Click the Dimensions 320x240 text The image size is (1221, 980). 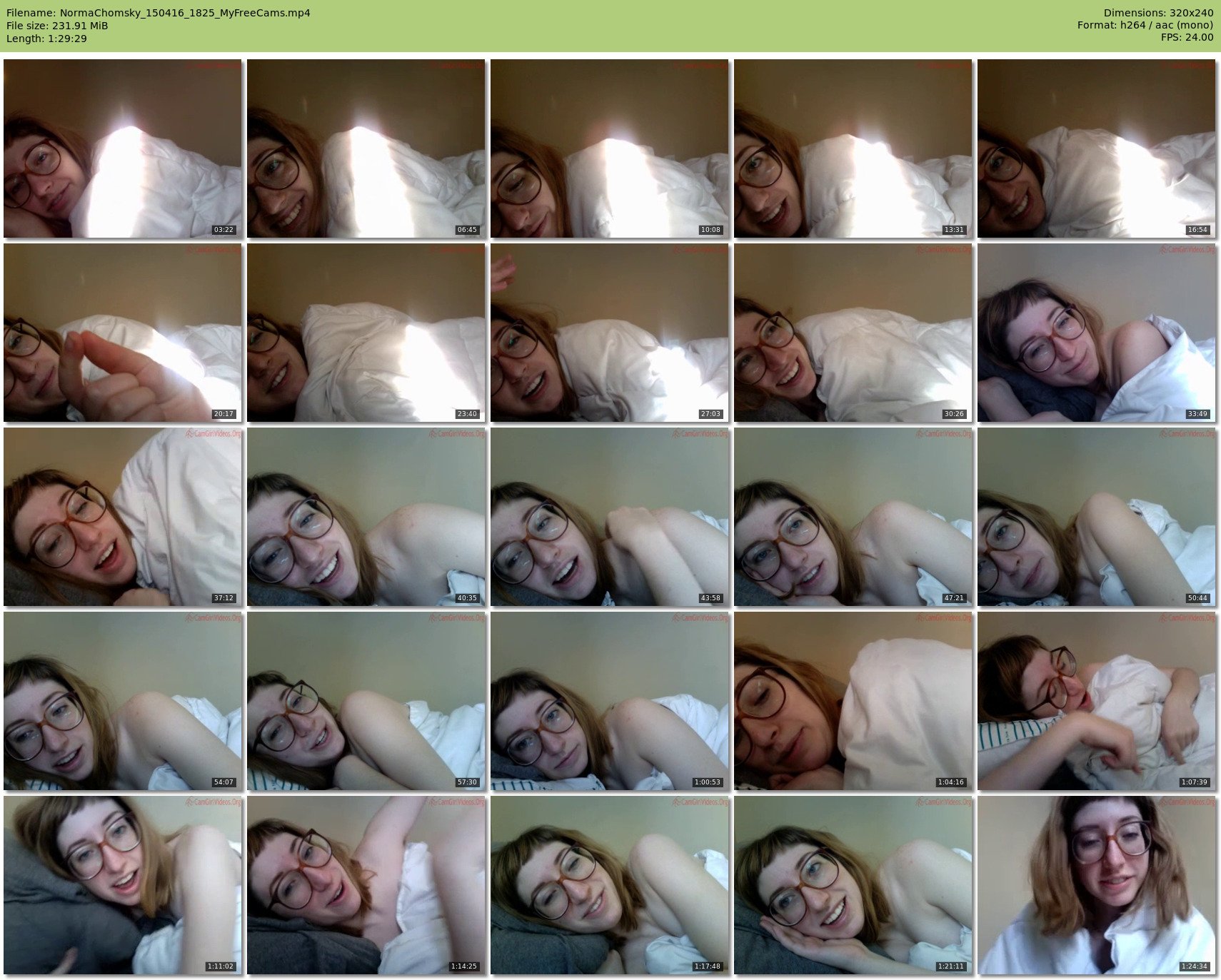pos(1158,13)
